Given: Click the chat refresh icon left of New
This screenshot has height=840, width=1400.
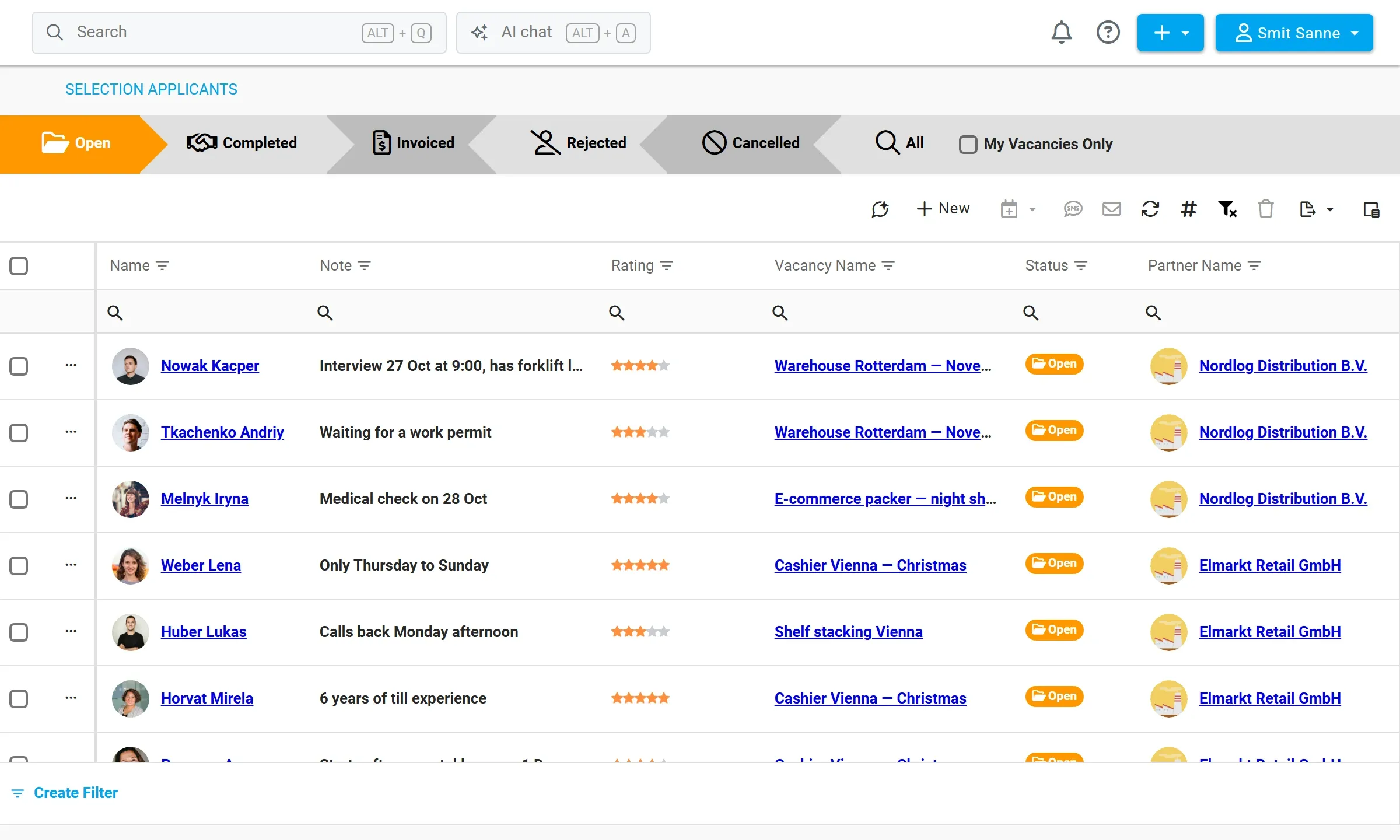Looking at the screenshot, I should (x=880, y=209).
